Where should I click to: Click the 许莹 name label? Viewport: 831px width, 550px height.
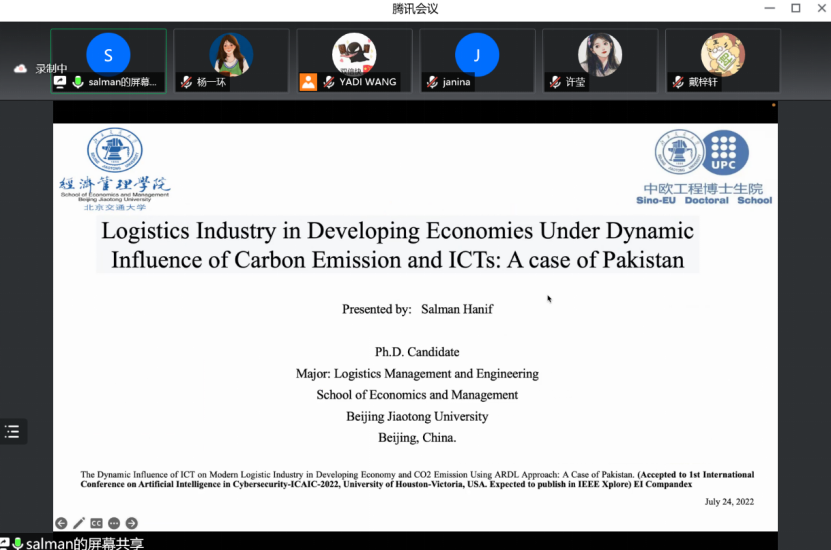pyautogui.click(x=575, y=82)
